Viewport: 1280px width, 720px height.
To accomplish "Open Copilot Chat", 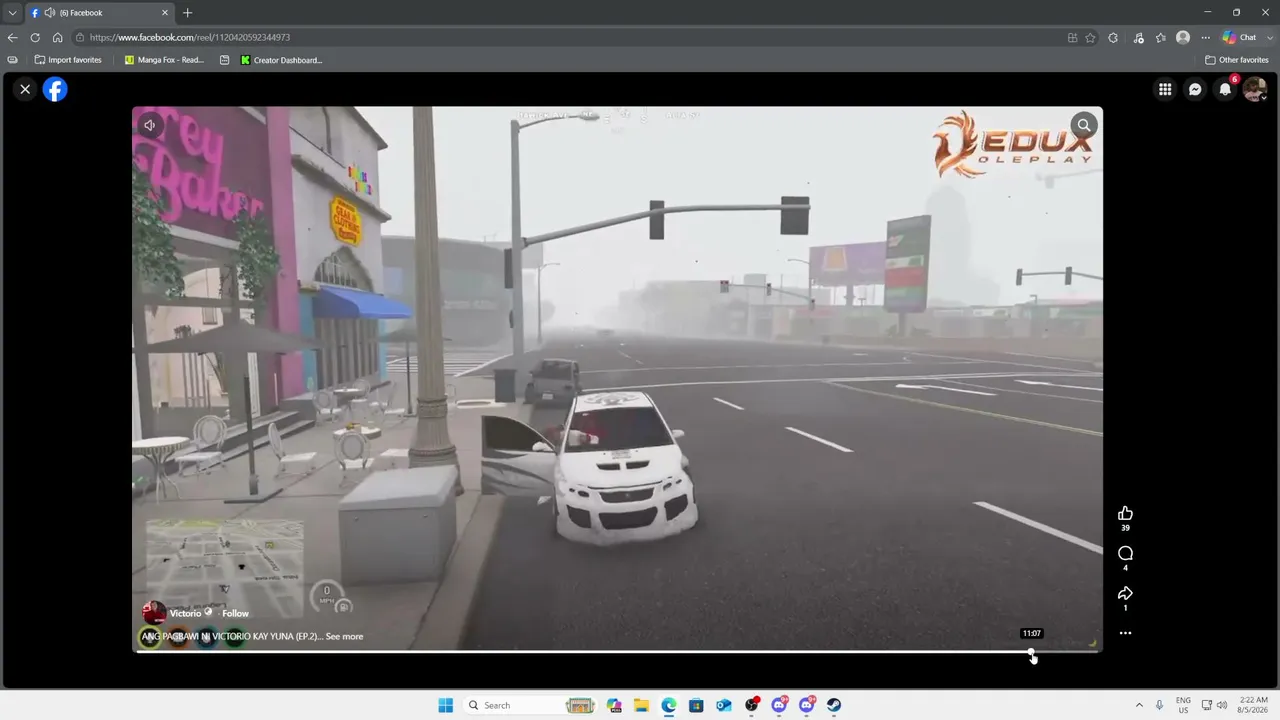I will [1240, 37].
